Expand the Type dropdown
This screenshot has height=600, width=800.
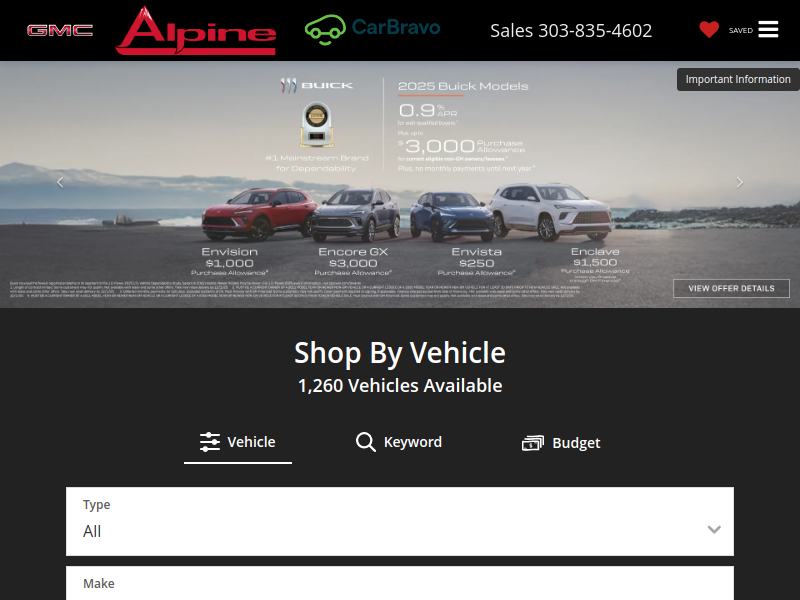click(x=400, y=521)
